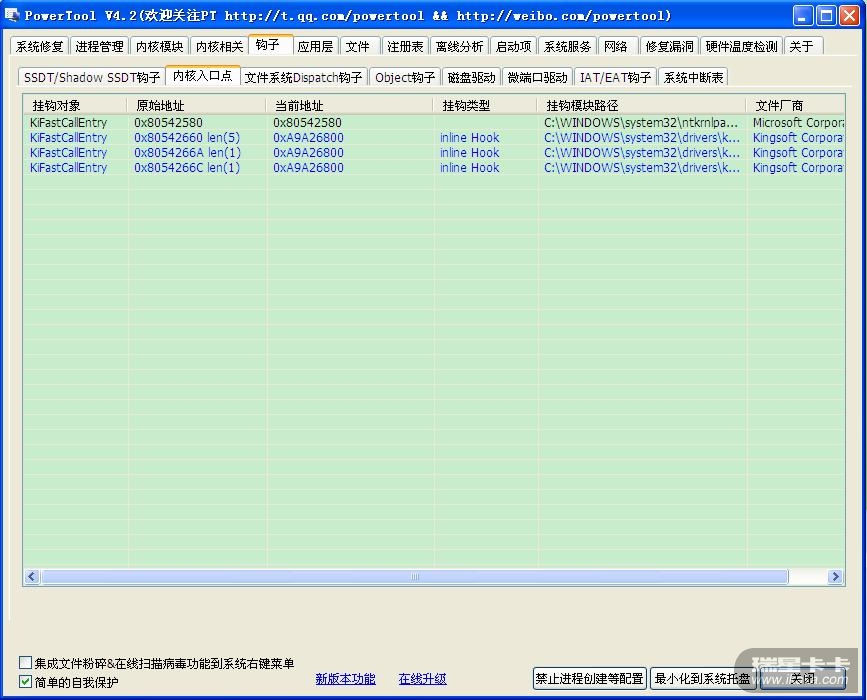The image size is (867, 700).
Task: Switch to the 进程管理 tab
Action: tap(99, 46)
